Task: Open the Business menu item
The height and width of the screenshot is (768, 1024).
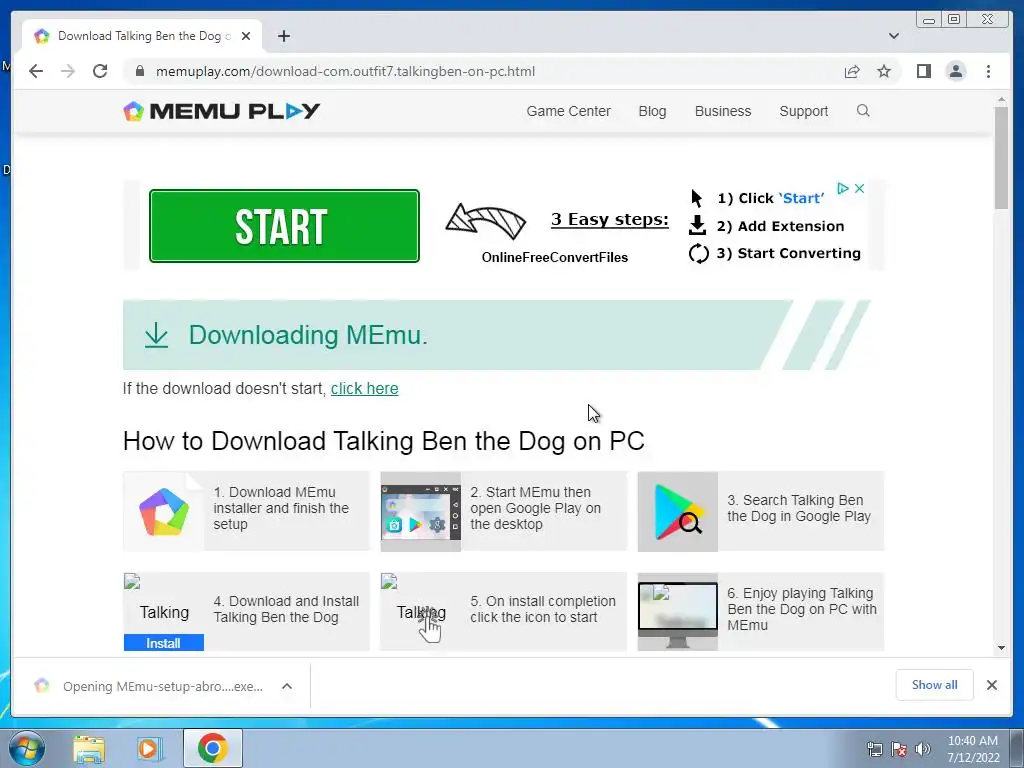Action: point(722,111)
